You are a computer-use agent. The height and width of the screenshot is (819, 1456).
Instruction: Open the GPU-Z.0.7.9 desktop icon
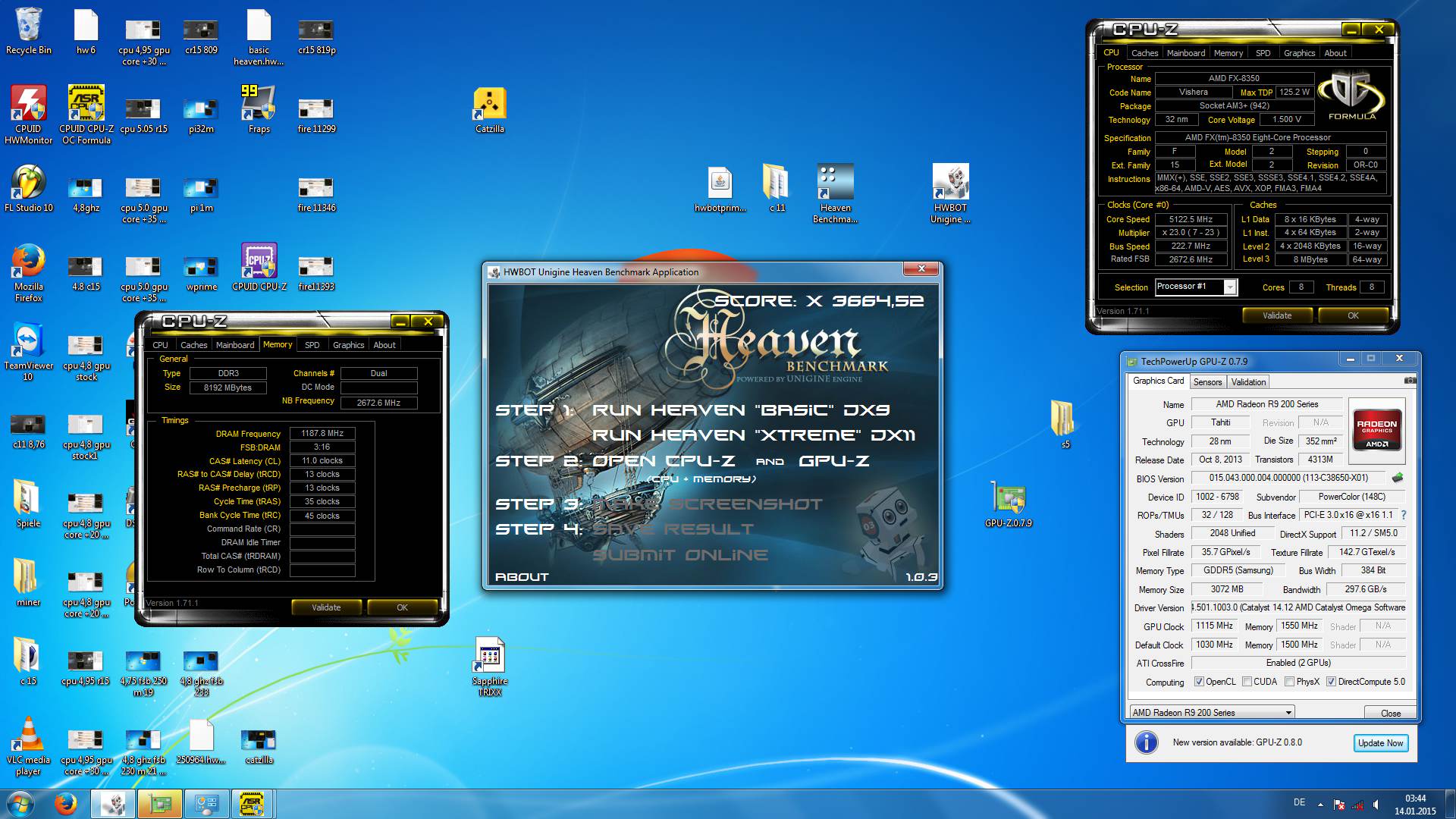(x=1009, y=504)
